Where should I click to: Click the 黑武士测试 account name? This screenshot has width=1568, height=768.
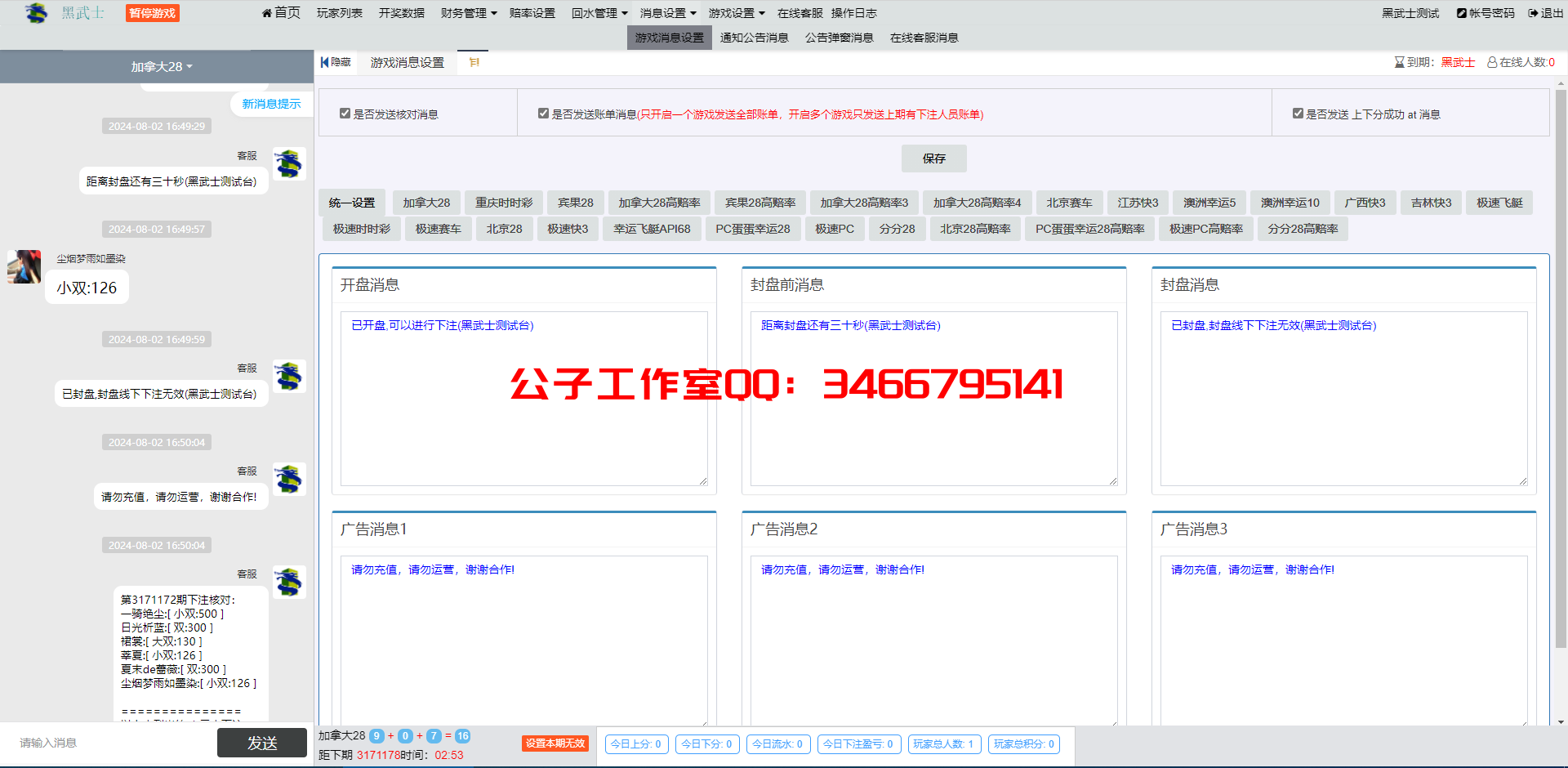[x=1410, y=13]
